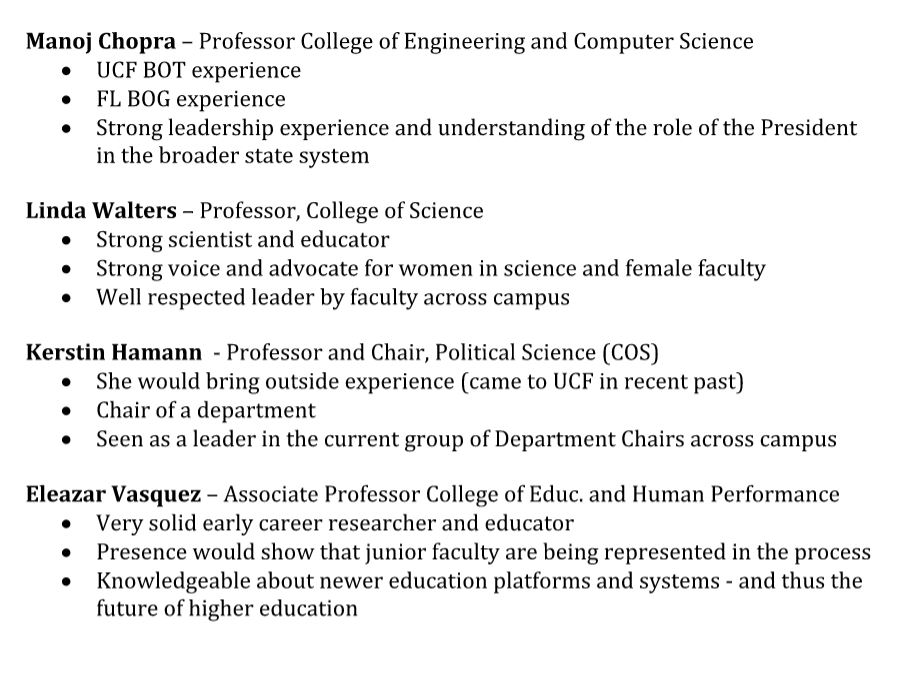Click 'future of higher education' line
Image resolution: width=917 pixels, height=678 pixels.
coord(226,608)
